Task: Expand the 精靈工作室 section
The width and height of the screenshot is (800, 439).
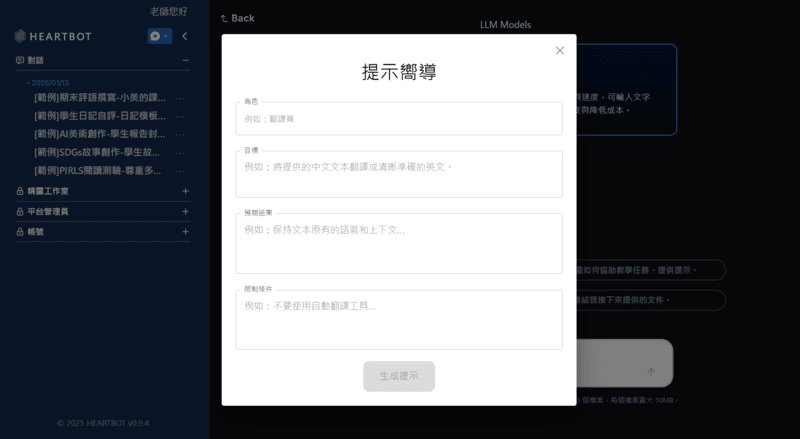Action: [185, 190]
